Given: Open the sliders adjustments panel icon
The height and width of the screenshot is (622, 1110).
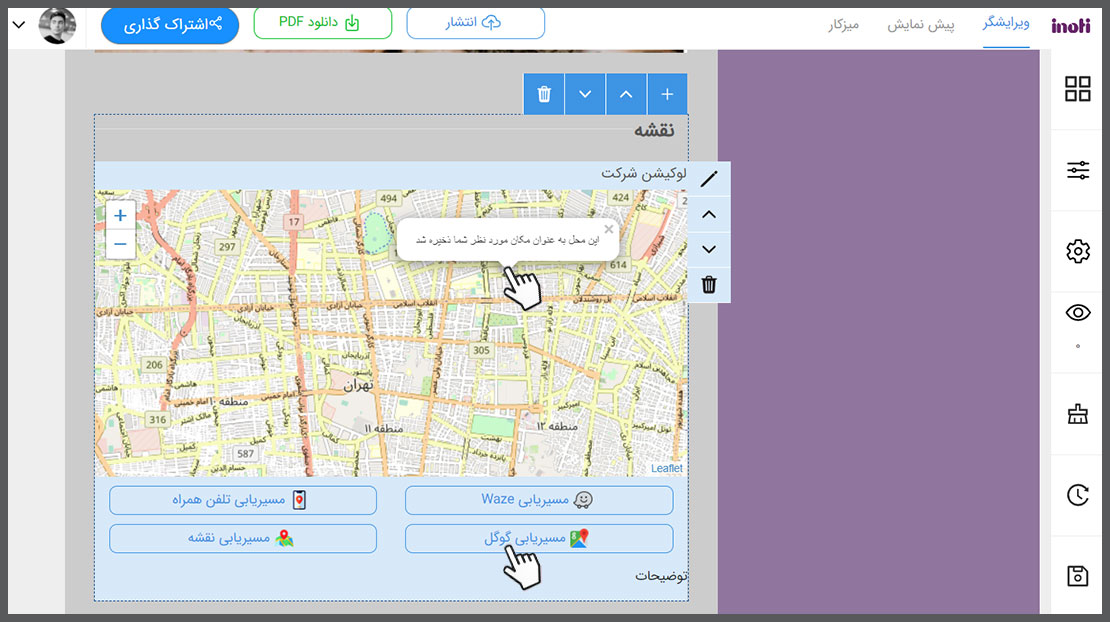Looking at the screenshot, I should pos(1077,170).
